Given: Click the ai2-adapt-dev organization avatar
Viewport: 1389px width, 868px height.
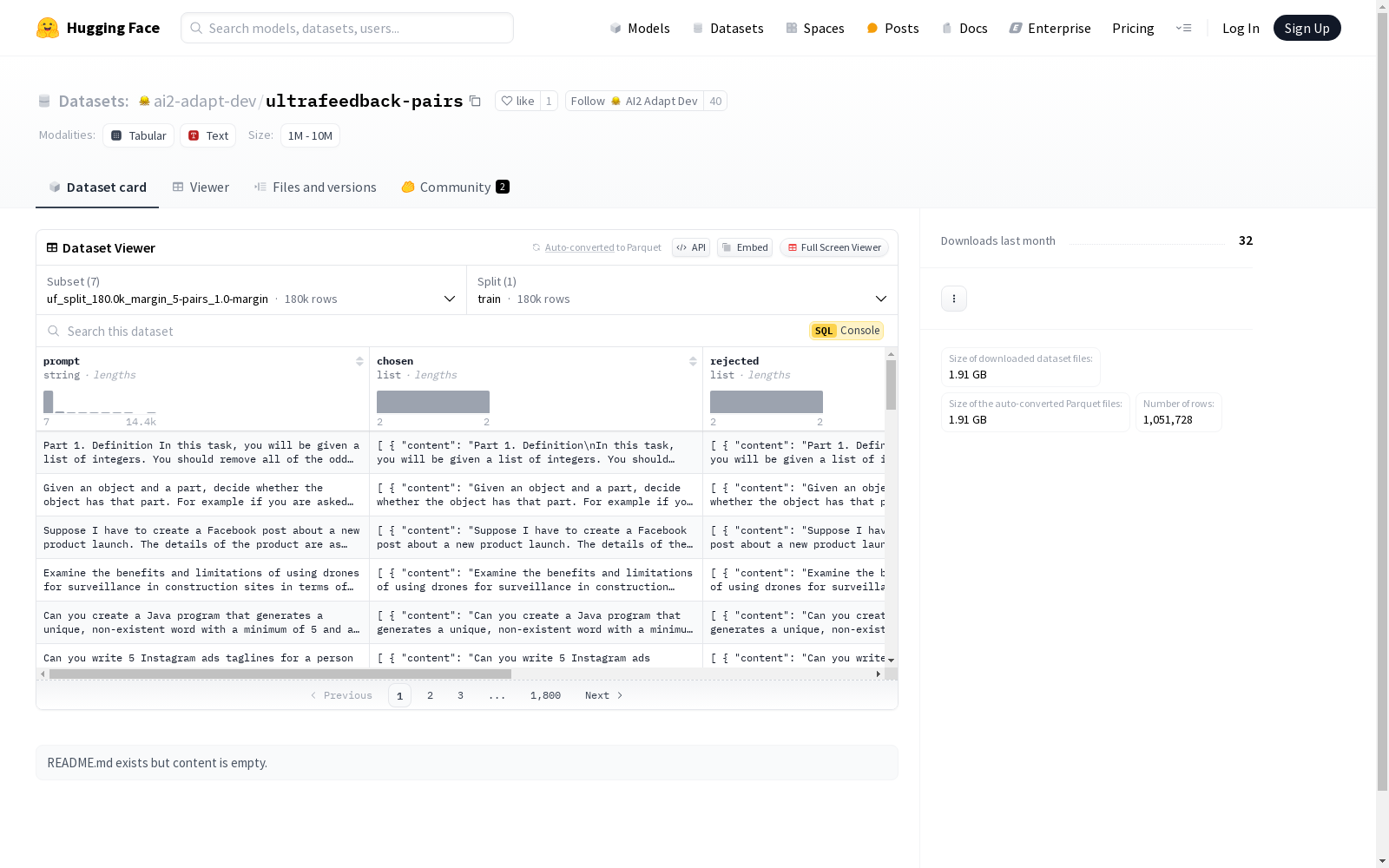Looking at the screenshot, I should [145, 101].
